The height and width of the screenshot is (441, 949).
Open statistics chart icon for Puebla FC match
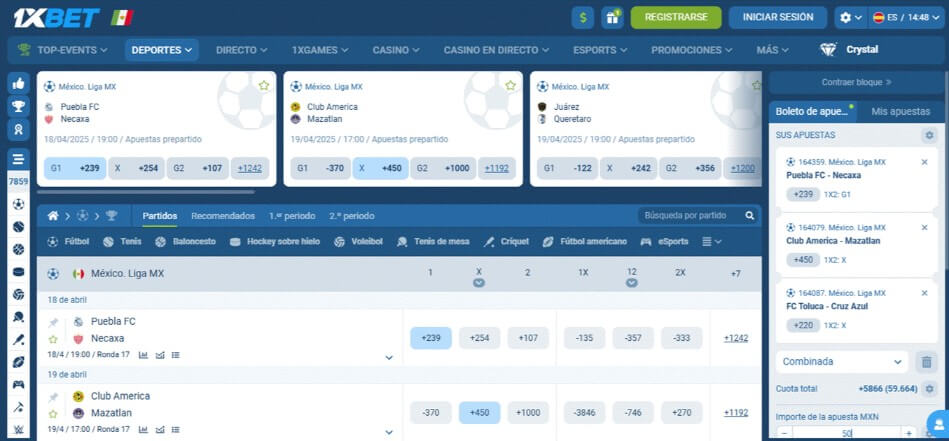pyautogui.click(x=143, y=355)
